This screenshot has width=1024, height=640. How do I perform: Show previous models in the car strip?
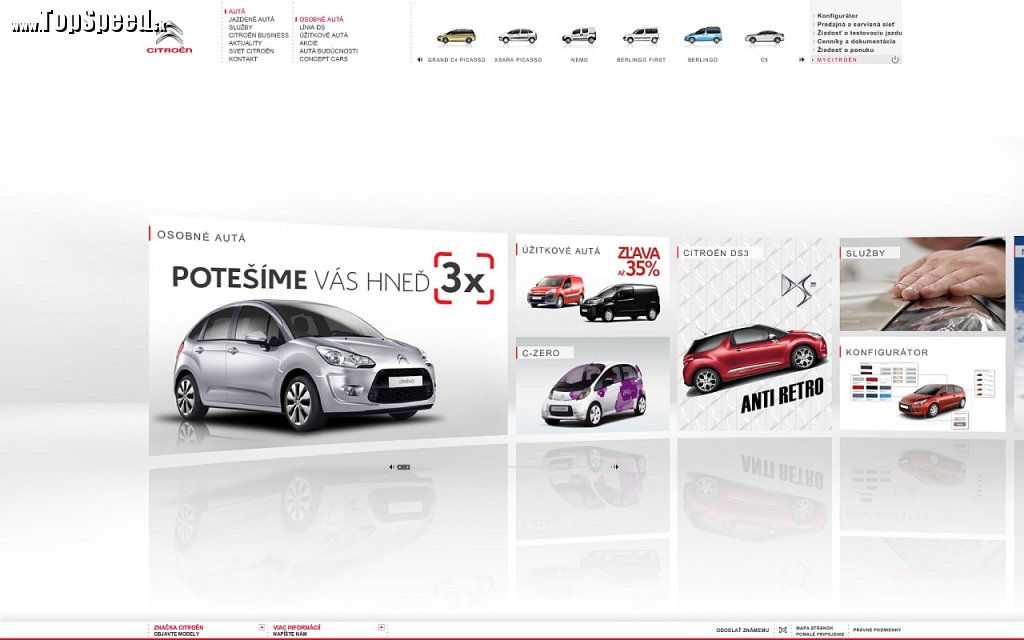(x=420, y=59)
